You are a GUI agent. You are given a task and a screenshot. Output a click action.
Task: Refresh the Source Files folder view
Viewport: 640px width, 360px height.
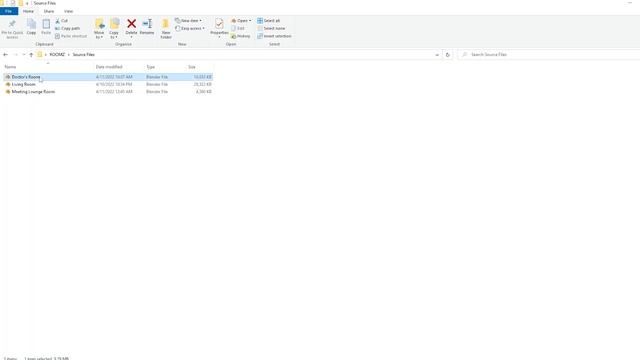pos(448,55)
